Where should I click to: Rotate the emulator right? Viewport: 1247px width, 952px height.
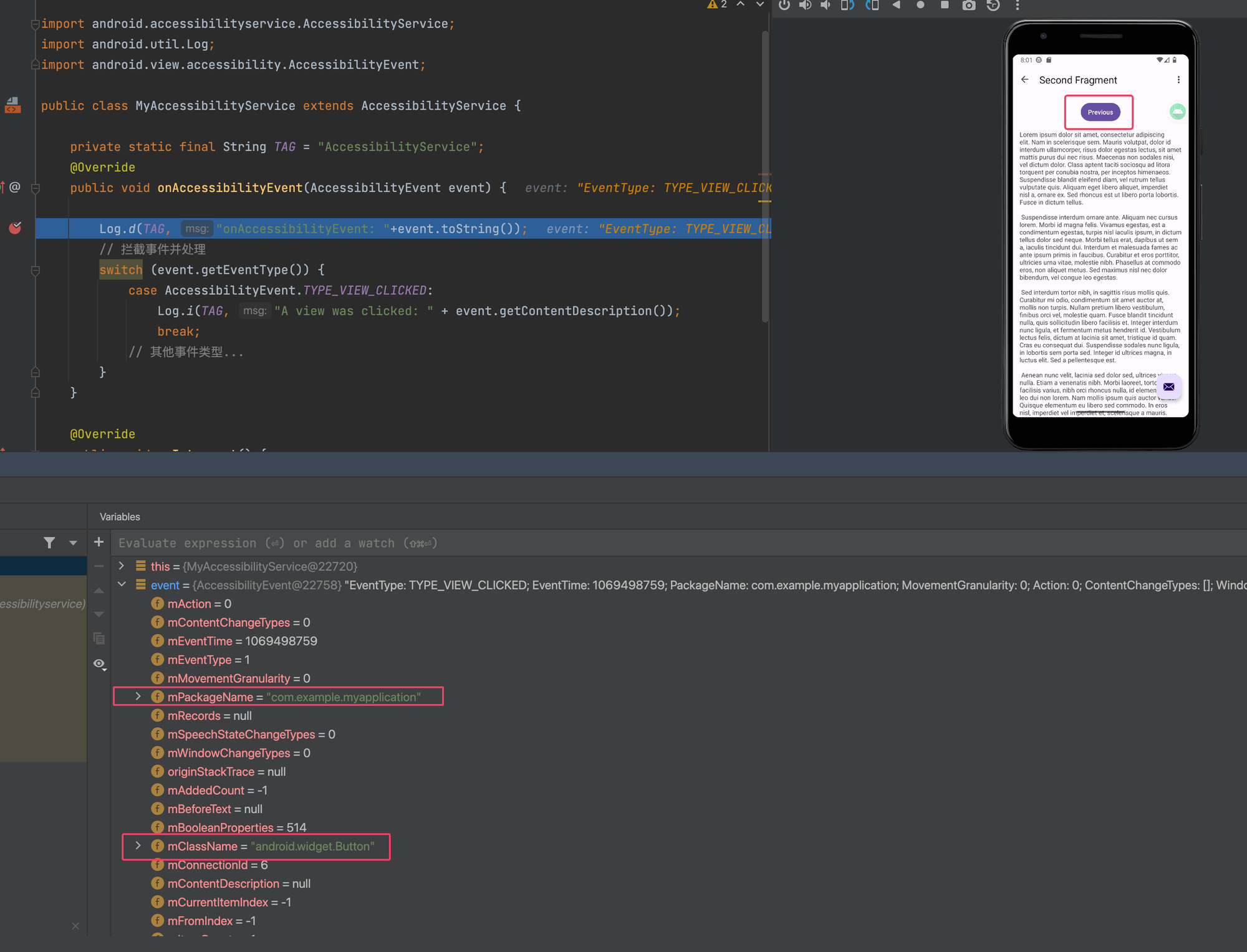pyautogui.click(x=872, y=6)
